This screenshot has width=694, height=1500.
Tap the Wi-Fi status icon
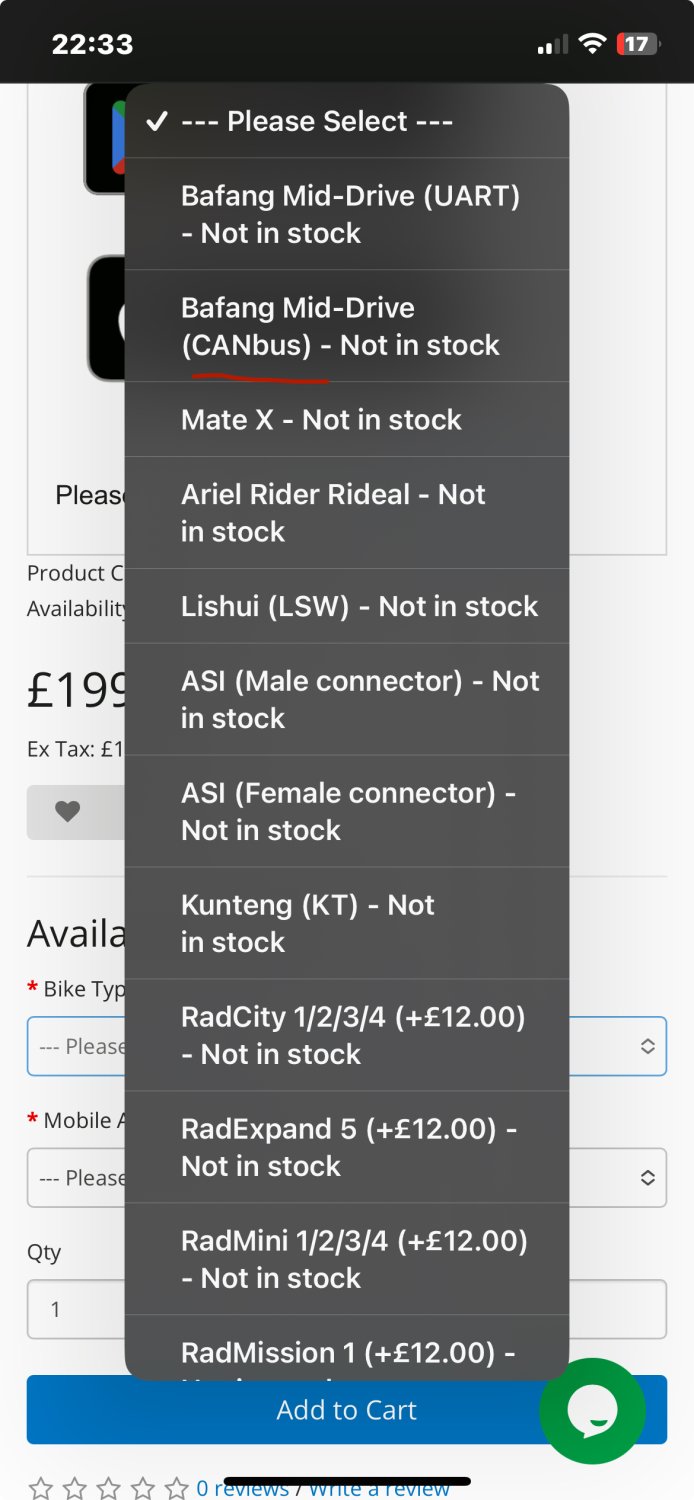click(x=592, y=44)
